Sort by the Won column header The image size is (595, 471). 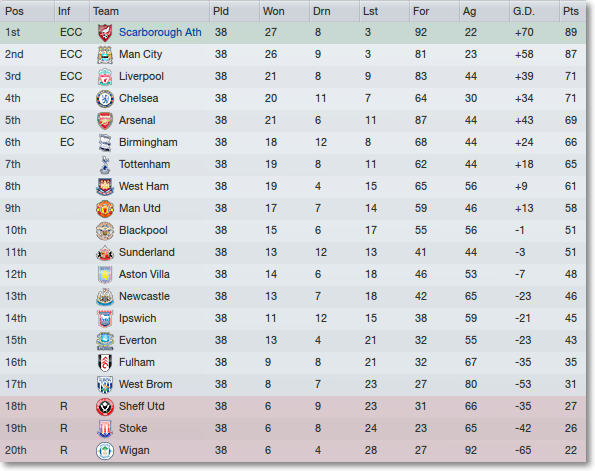274,11
